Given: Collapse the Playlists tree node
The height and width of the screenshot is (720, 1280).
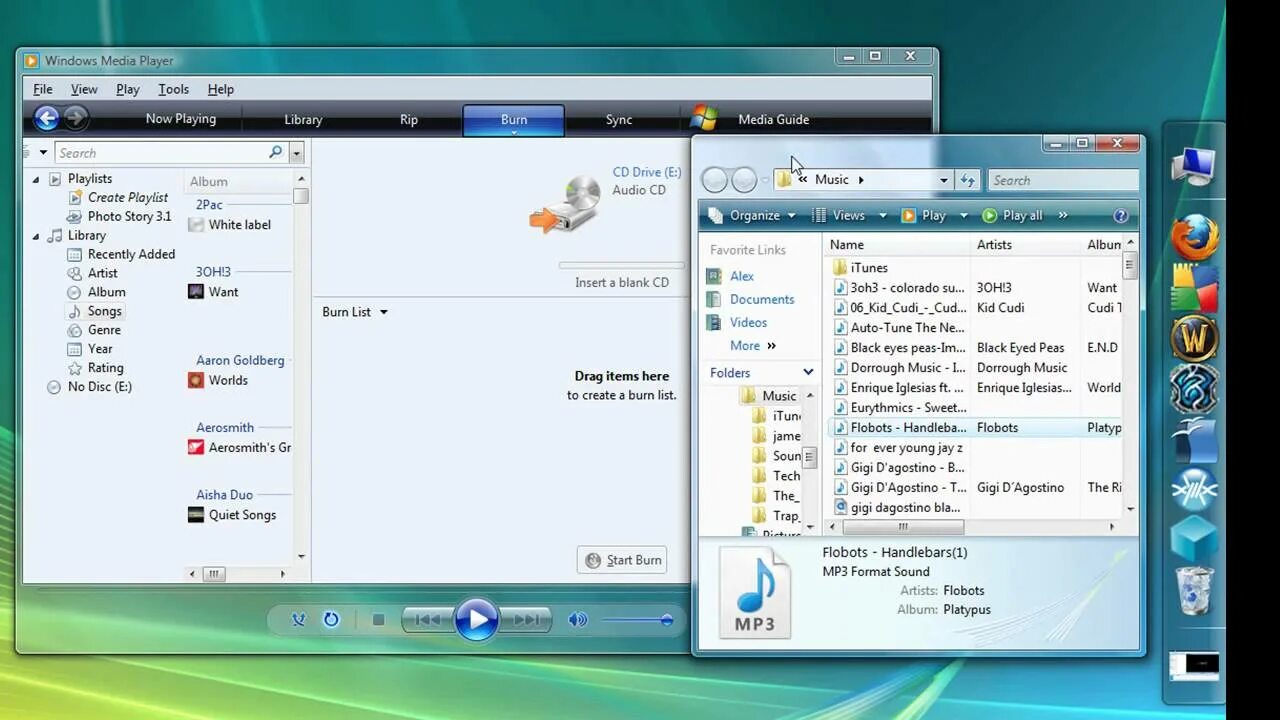Looking at the screenshot, I should tap(36, 179).
